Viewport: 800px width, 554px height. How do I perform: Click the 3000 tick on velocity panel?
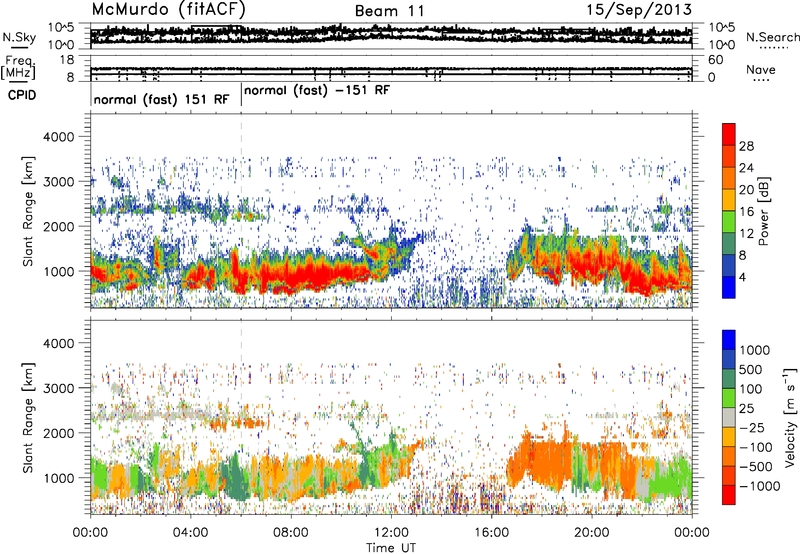(x=58, y=388)
